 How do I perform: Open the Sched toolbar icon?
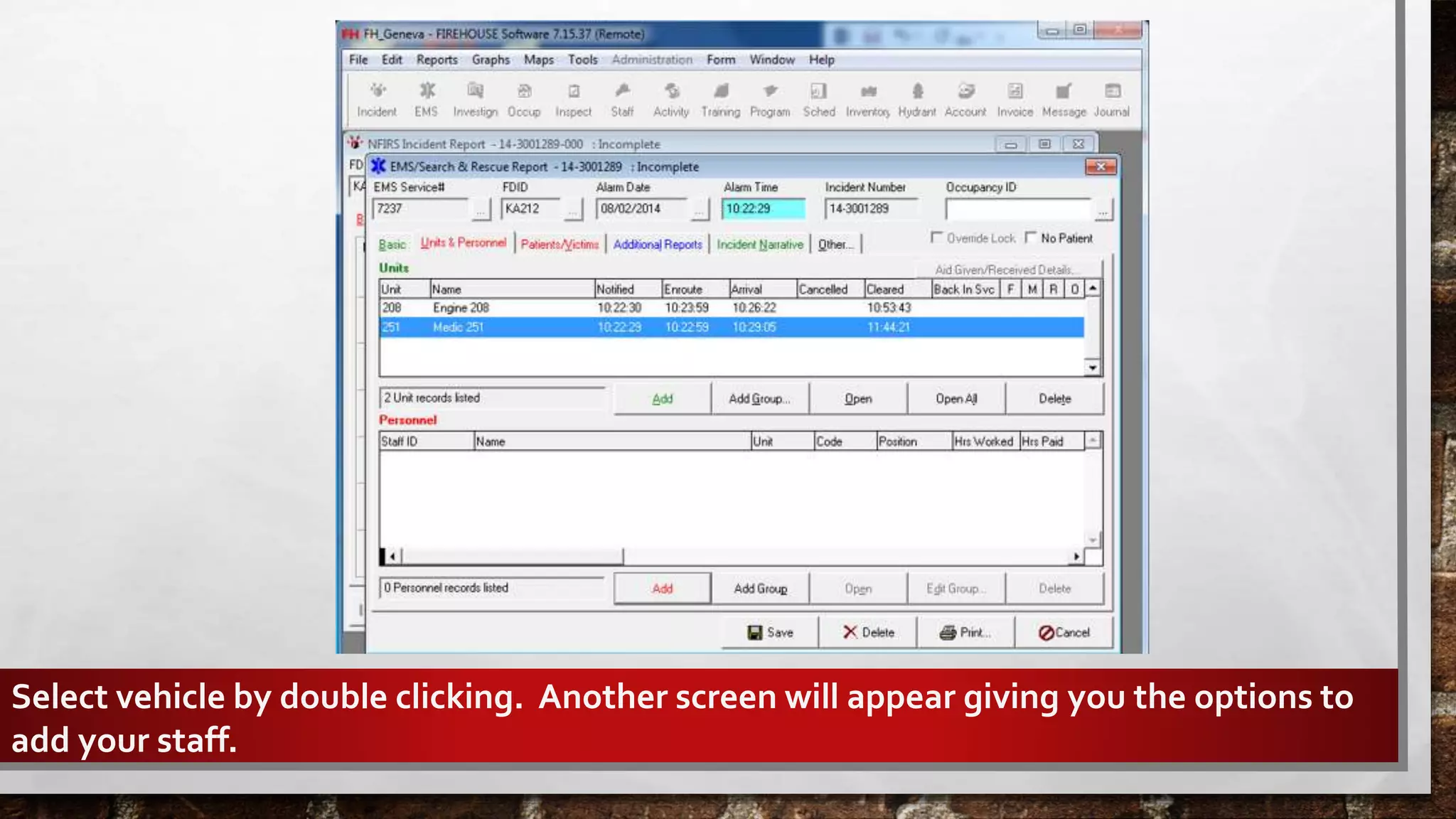click(819, 100)
